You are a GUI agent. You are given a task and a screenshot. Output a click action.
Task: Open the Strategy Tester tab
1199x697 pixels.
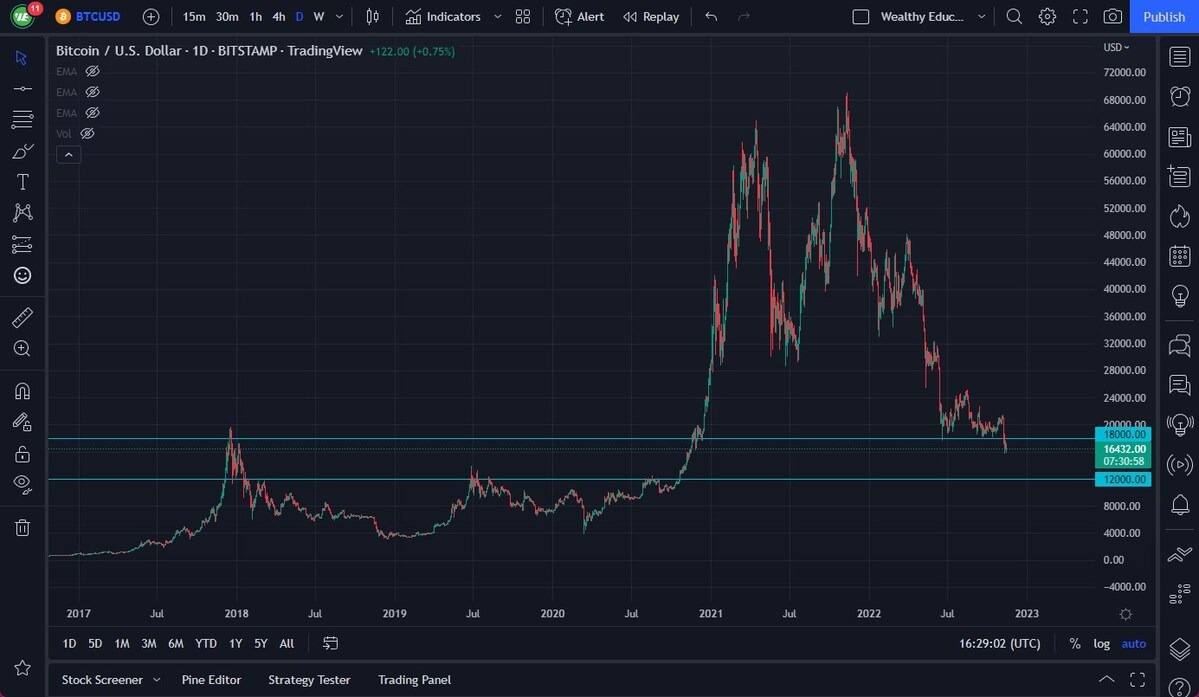(309, 679)
